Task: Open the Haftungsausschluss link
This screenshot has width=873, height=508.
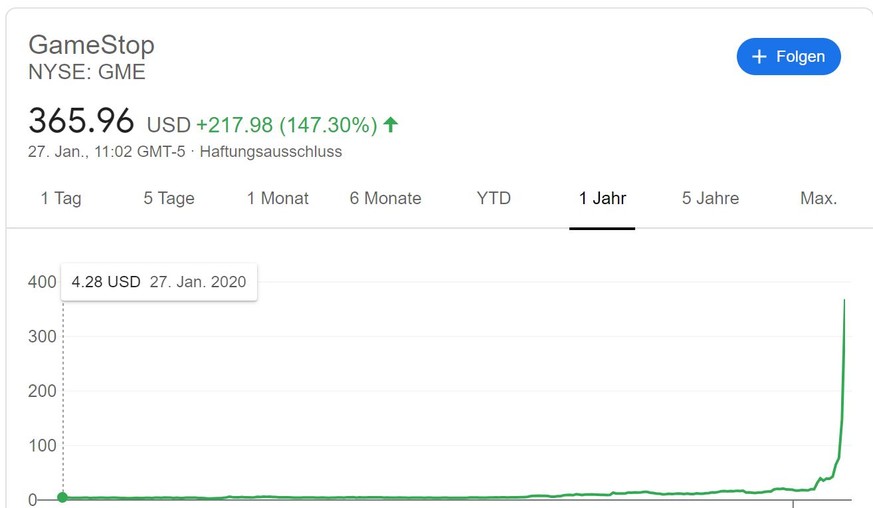Action: click(x=271, y=152)
